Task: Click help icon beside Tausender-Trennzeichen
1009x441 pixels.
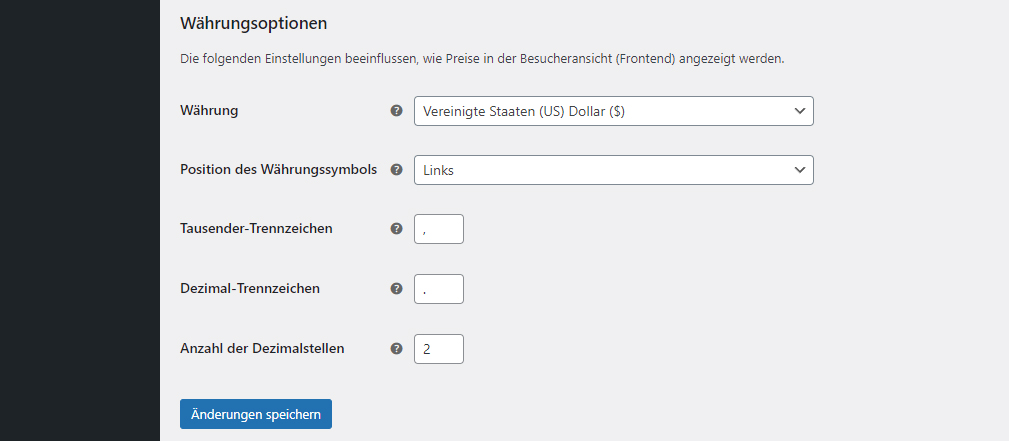Action: (x=396, y=229)
